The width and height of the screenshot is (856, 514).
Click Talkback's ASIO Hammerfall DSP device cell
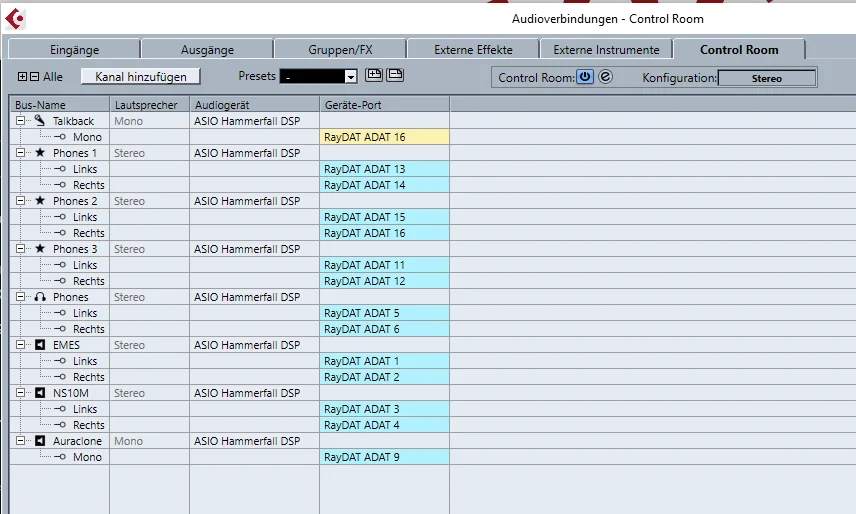(254, 121)
